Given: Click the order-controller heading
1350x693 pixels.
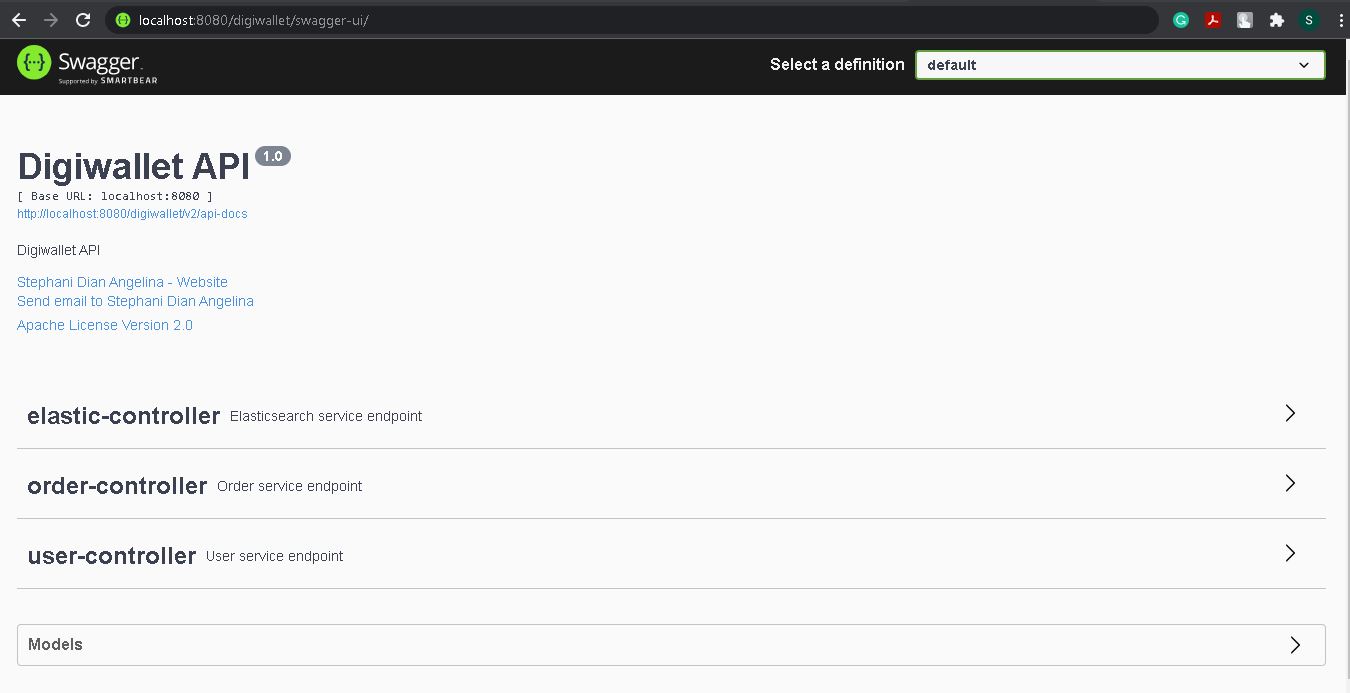Looking at the screenshot, I should (117, 486).
